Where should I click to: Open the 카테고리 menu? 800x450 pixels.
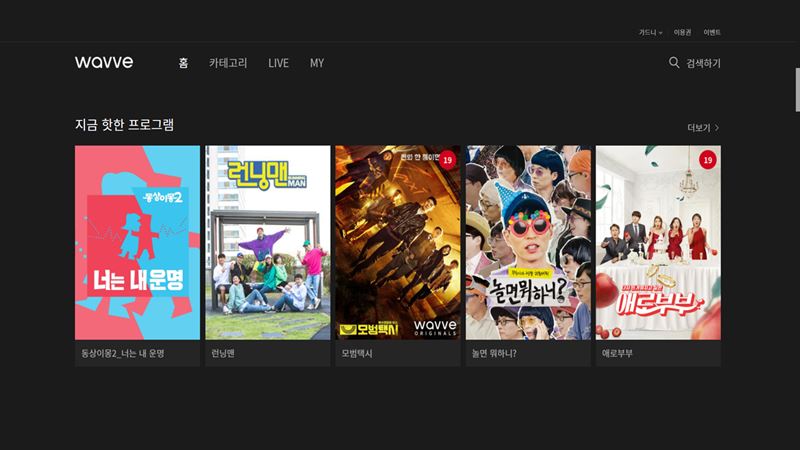228,63
